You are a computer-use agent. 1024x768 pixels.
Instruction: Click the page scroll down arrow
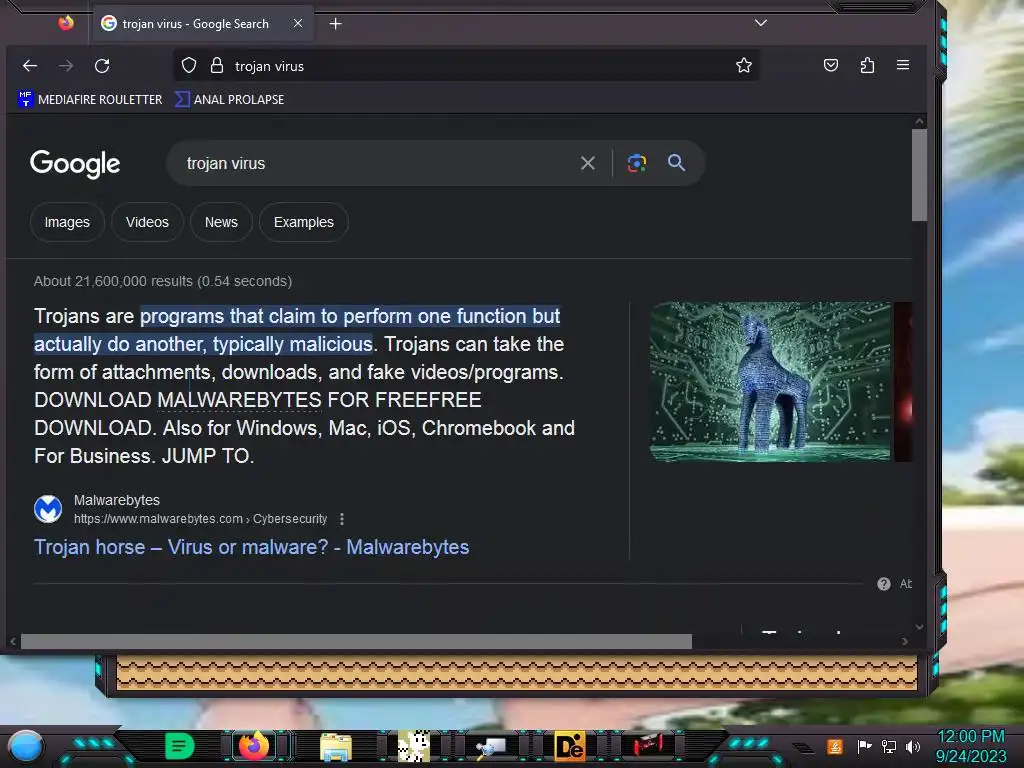[920, 627]
